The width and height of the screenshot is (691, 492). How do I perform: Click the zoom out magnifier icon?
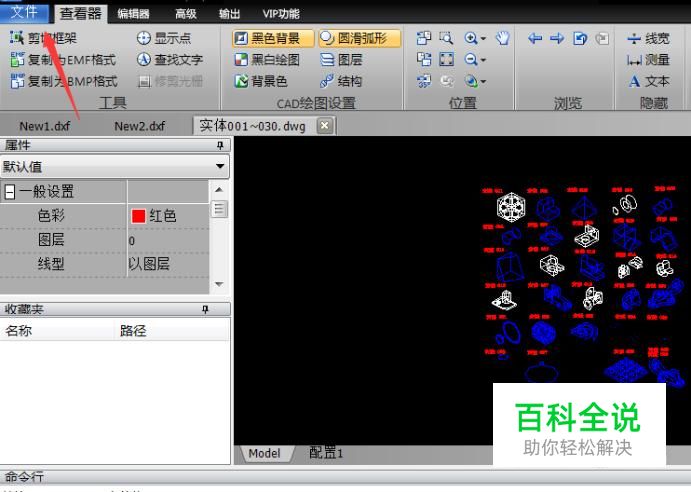point(471,60)
